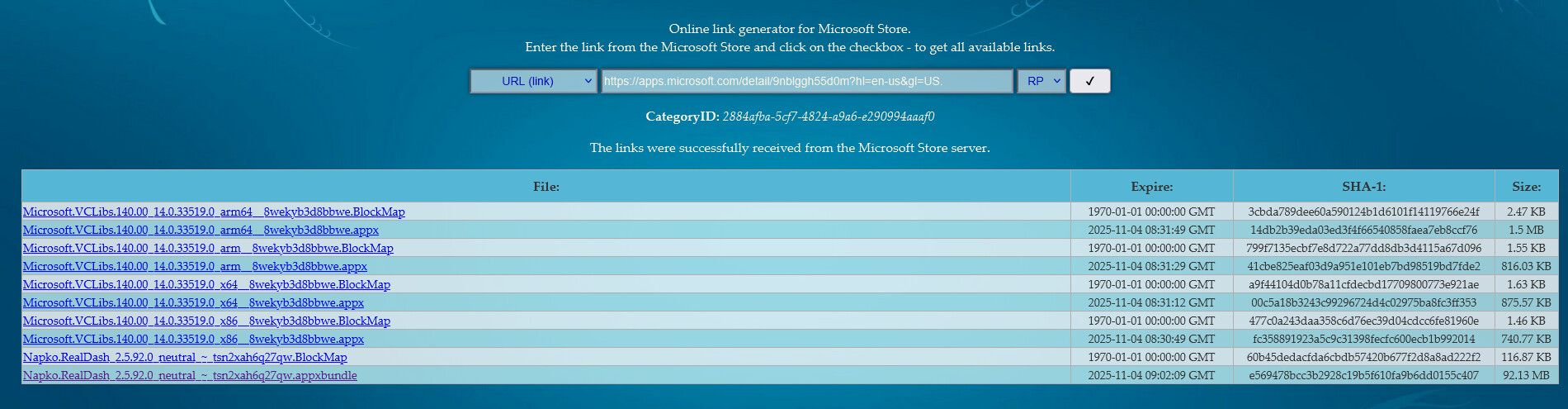
Task: Click the Expire column header
Action: tap(1151, 187)
